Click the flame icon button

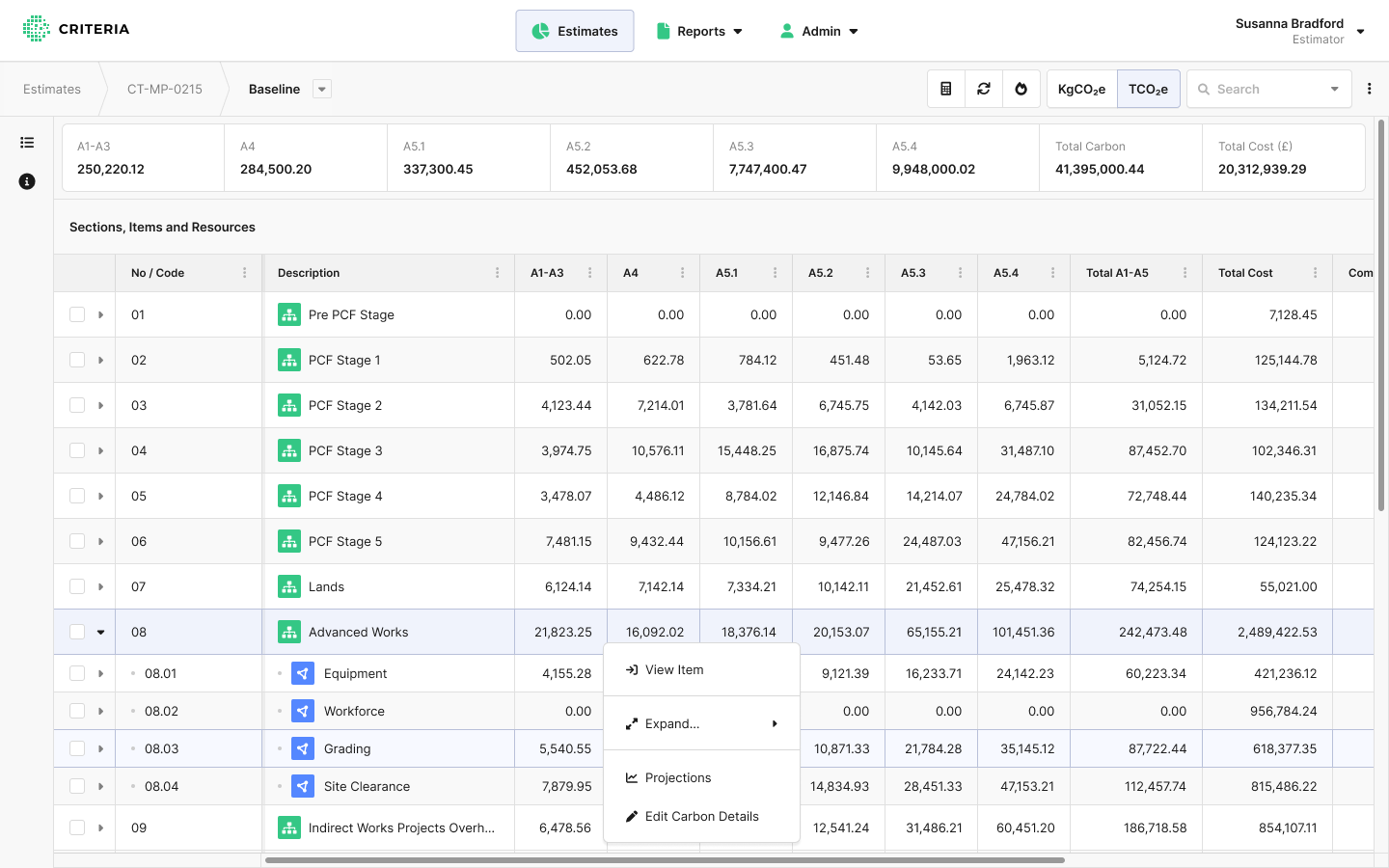(x=1021, y=89)
